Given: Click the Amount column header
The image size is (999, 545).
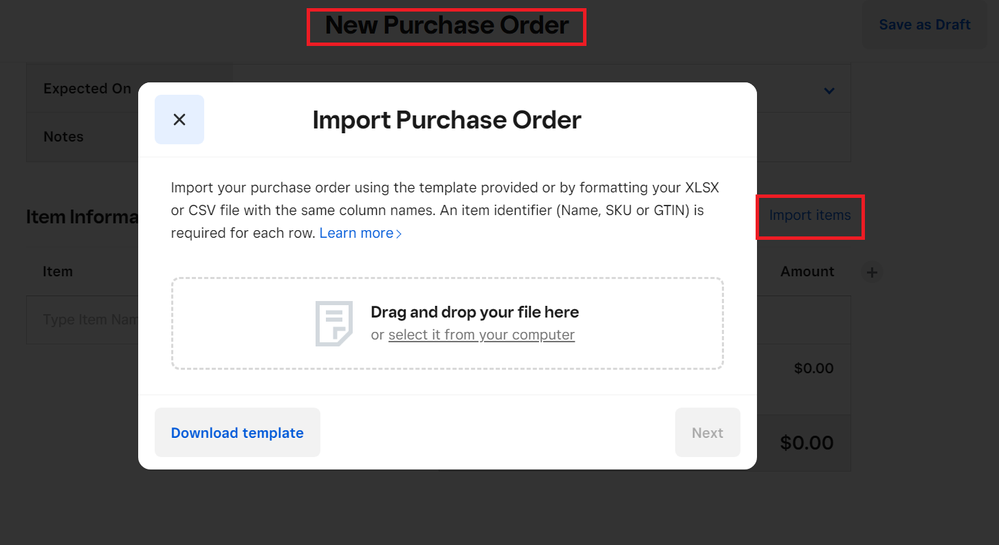Looking at the screenshot, I should click(x=807, y=271).
